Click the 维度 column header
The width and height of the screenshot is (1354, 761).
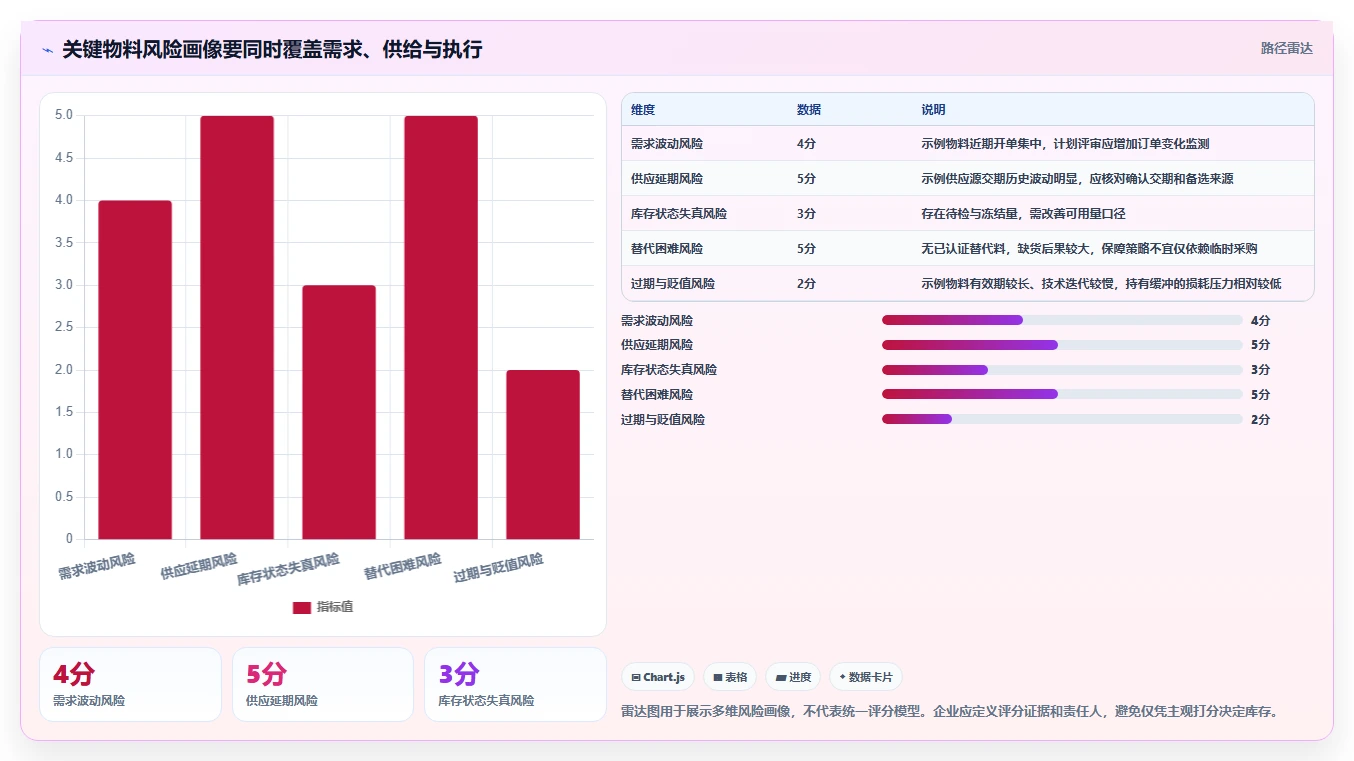pos(643,110)
